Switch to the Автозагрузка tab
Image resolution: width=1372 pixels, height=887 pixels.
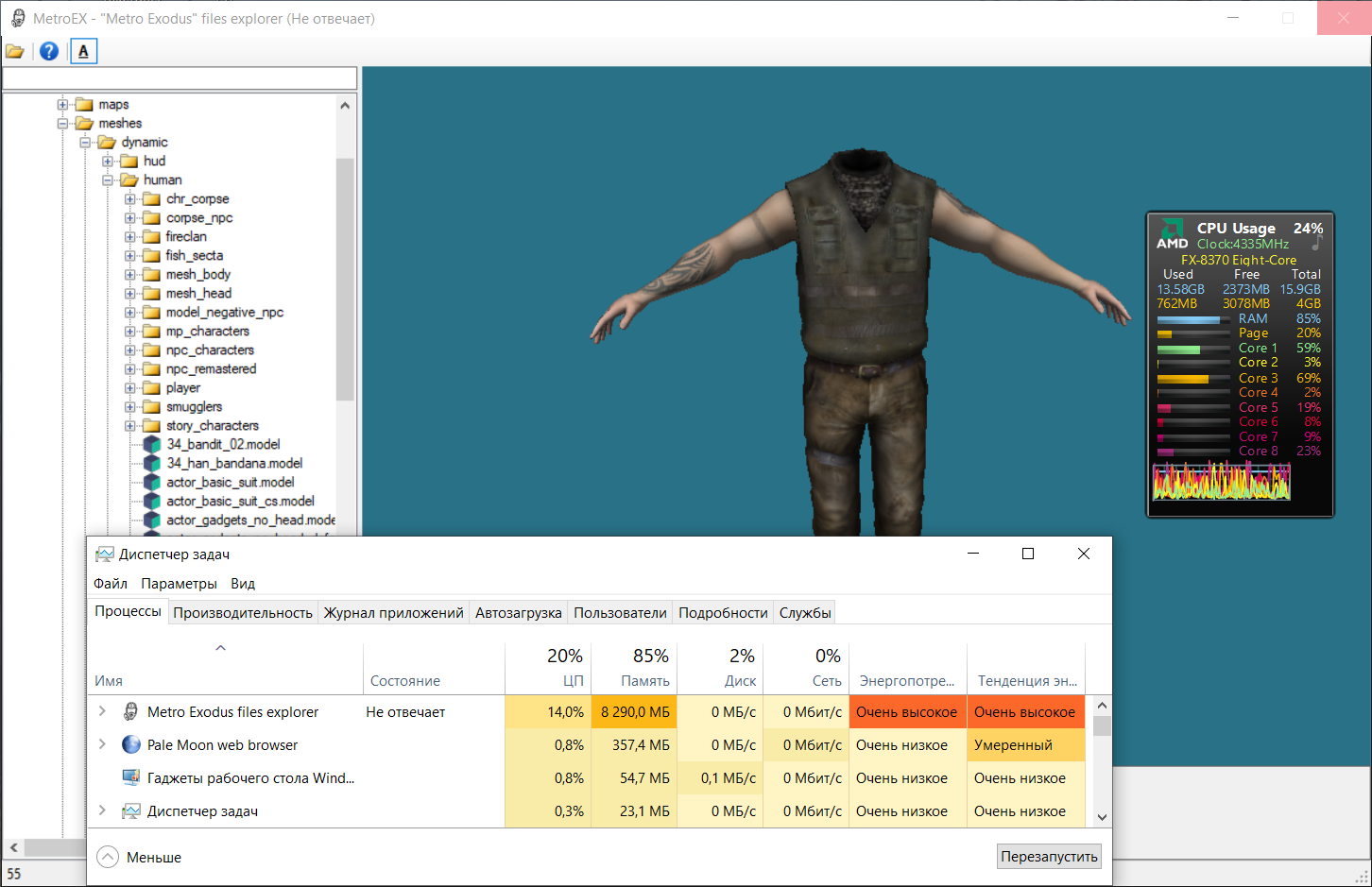tap(518, 612)
